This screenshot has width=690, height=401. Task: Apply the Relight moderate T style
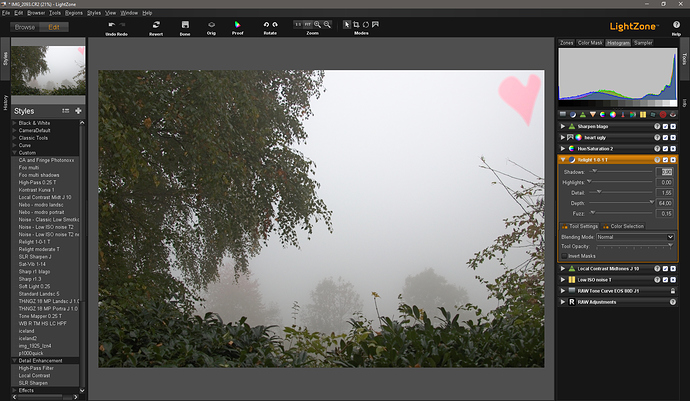[39, 249]
